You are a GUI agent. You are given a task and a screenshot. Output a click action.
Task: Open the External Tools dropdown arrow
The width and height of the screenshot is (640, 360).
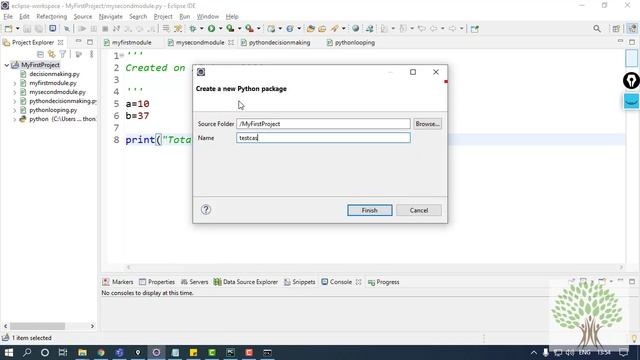pos(258,29)
